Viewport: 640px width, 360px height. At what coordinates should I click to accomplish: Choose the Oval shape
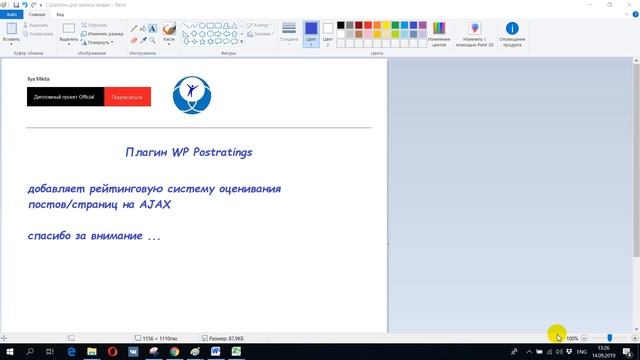pos(202,26)
